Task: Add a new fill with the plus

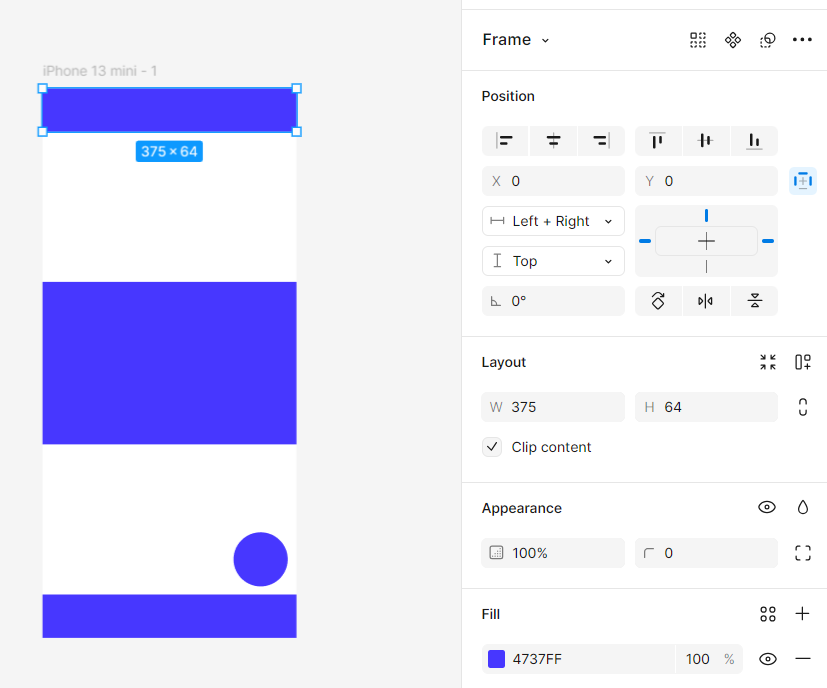Action: [802, 614]
